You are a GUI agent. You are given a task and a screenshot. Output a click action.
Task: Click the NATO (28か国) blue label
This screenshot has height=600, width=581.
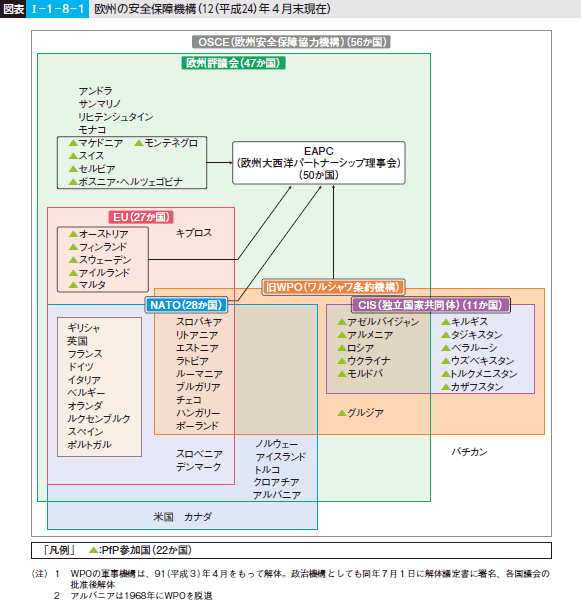(x=186, y=305)
